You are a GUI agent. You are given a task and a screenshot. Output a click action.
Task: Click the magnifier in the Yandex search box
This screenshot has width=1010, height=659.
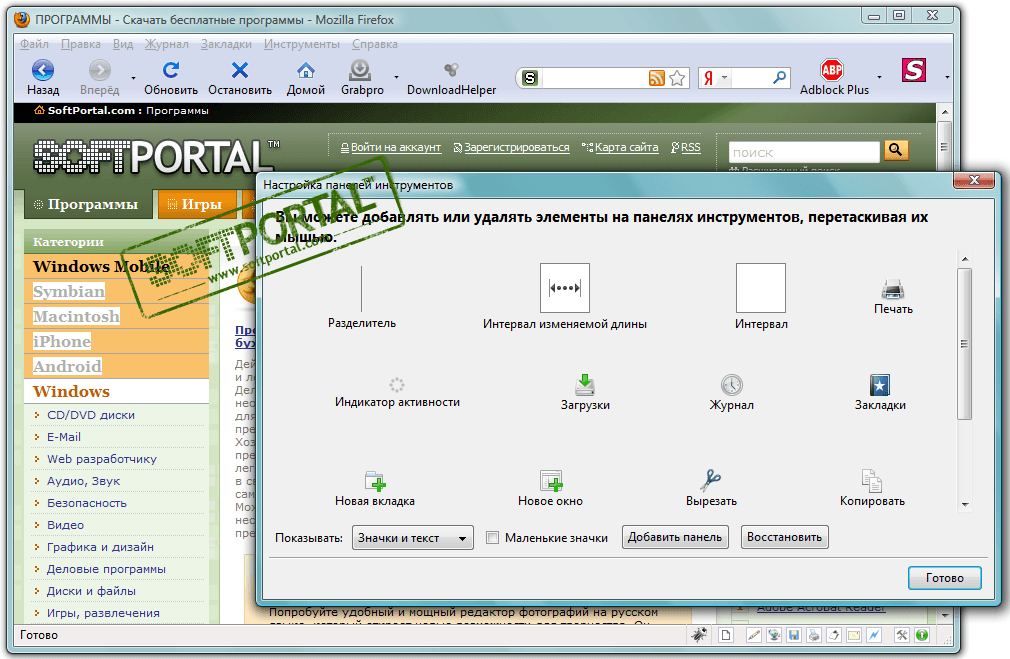pyautogui.click(x=779, y=78)
